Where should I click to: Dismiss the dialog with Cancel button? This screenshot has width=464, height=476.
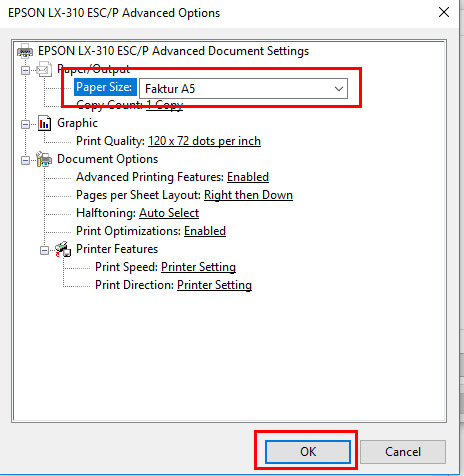(403, 452)
